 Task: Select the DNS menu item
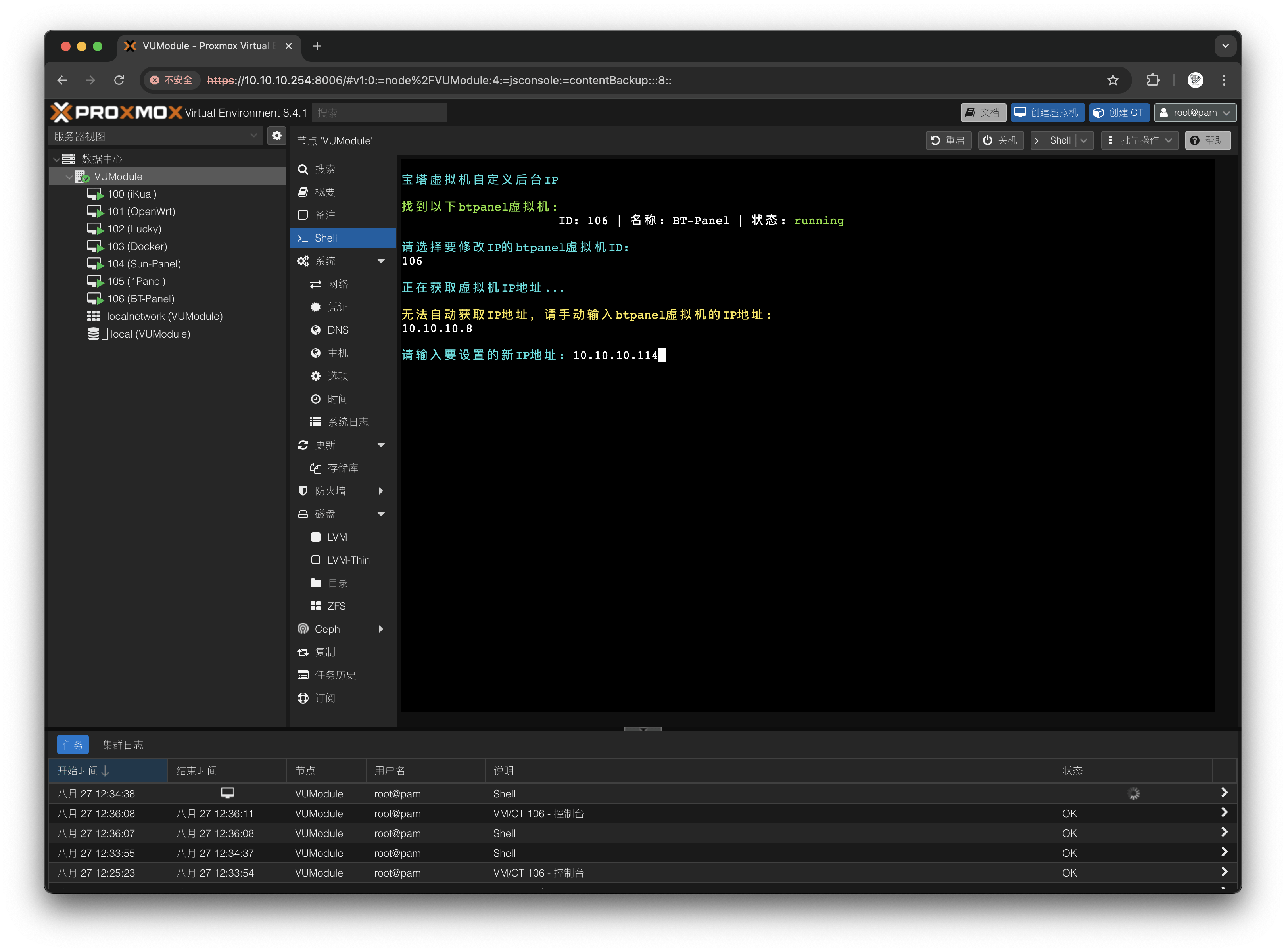(x=338, y=330)
